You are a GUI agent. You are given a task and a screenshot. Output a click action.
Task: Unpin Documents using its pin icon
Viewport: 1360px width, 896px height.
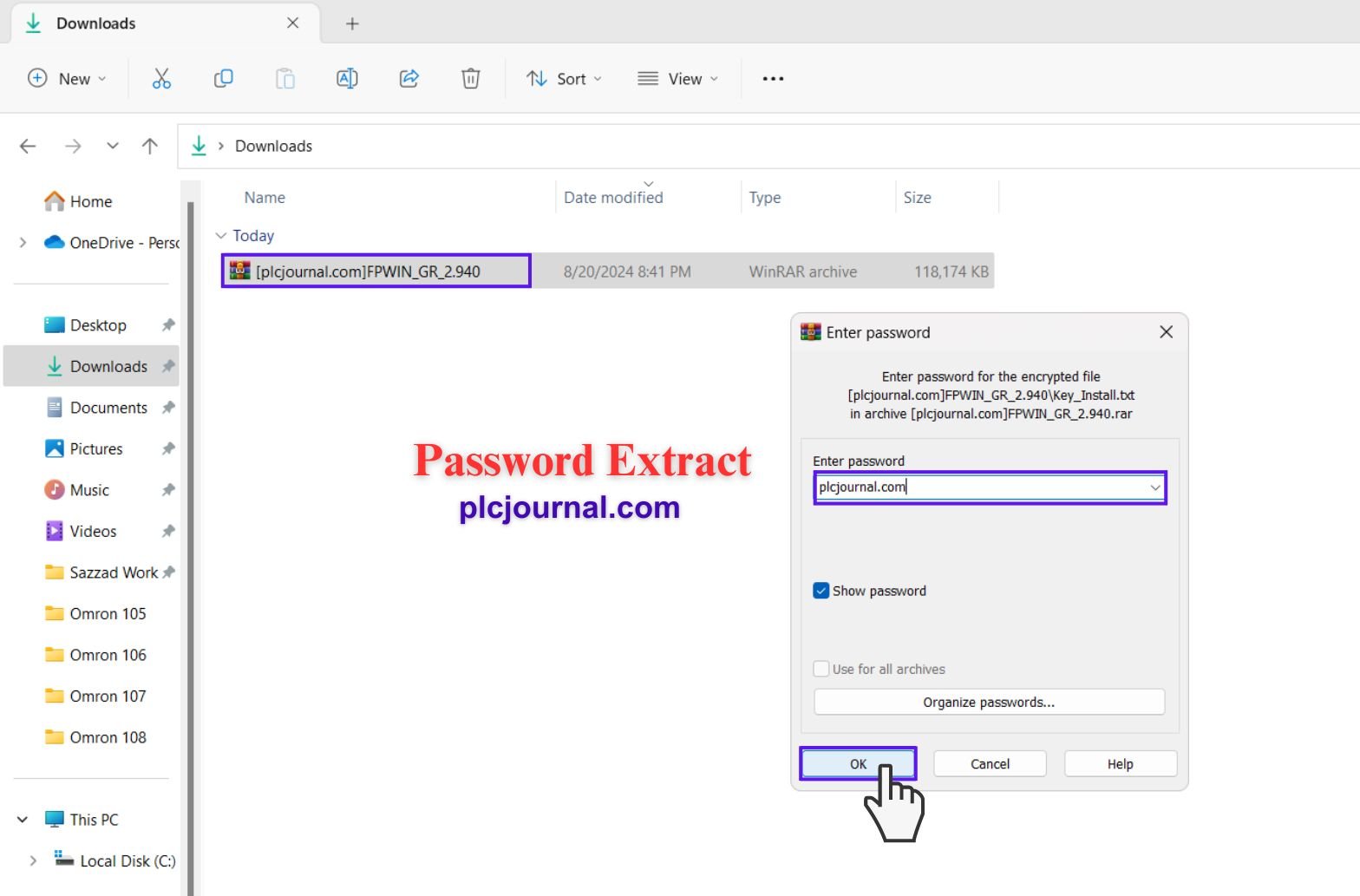pyautogui.click(x=168, y=408)
